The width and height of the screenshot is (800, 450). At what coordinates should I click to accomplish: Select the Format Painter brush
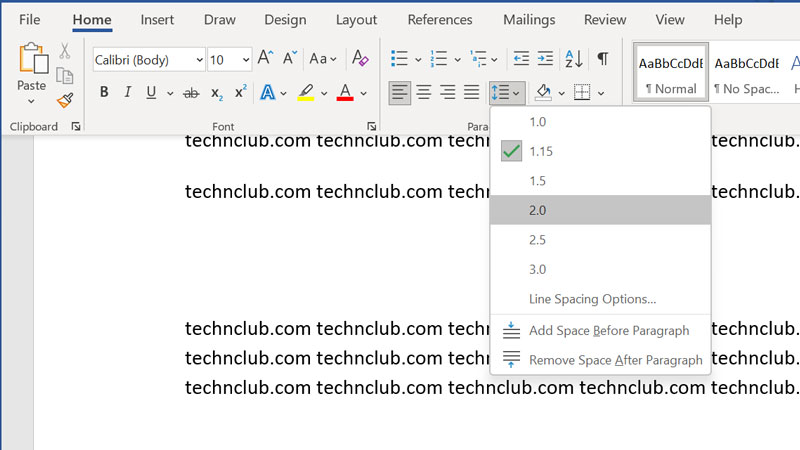(x=65, y=100)
